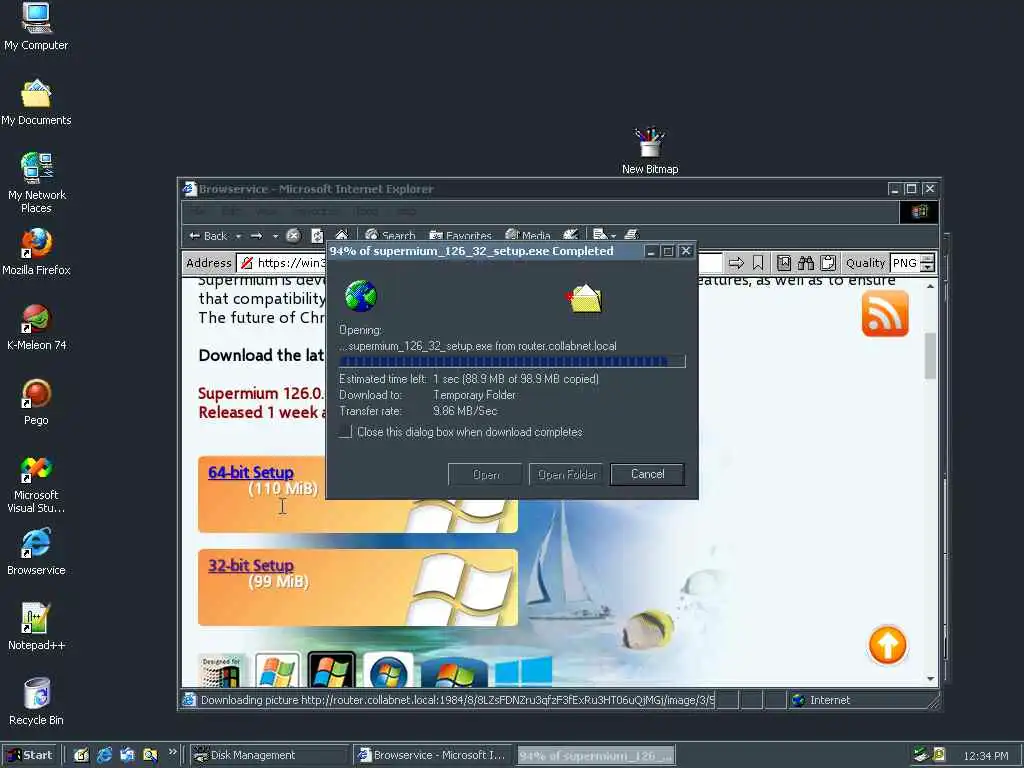Click the orange scroll-to-top arrow button
The image size is (1024, 768).
887,645
